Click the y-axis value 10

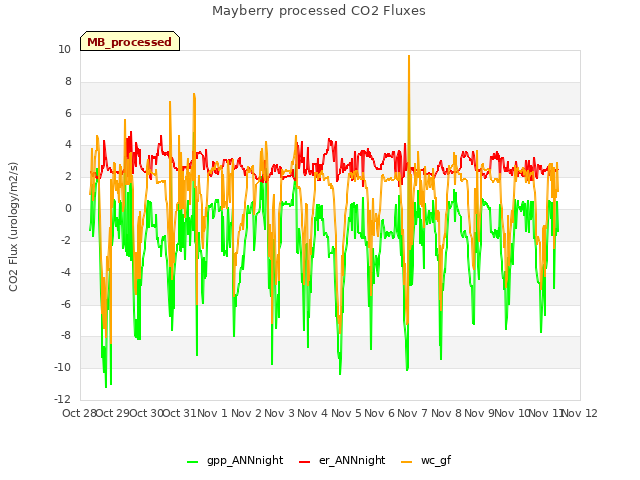point(64,49)
